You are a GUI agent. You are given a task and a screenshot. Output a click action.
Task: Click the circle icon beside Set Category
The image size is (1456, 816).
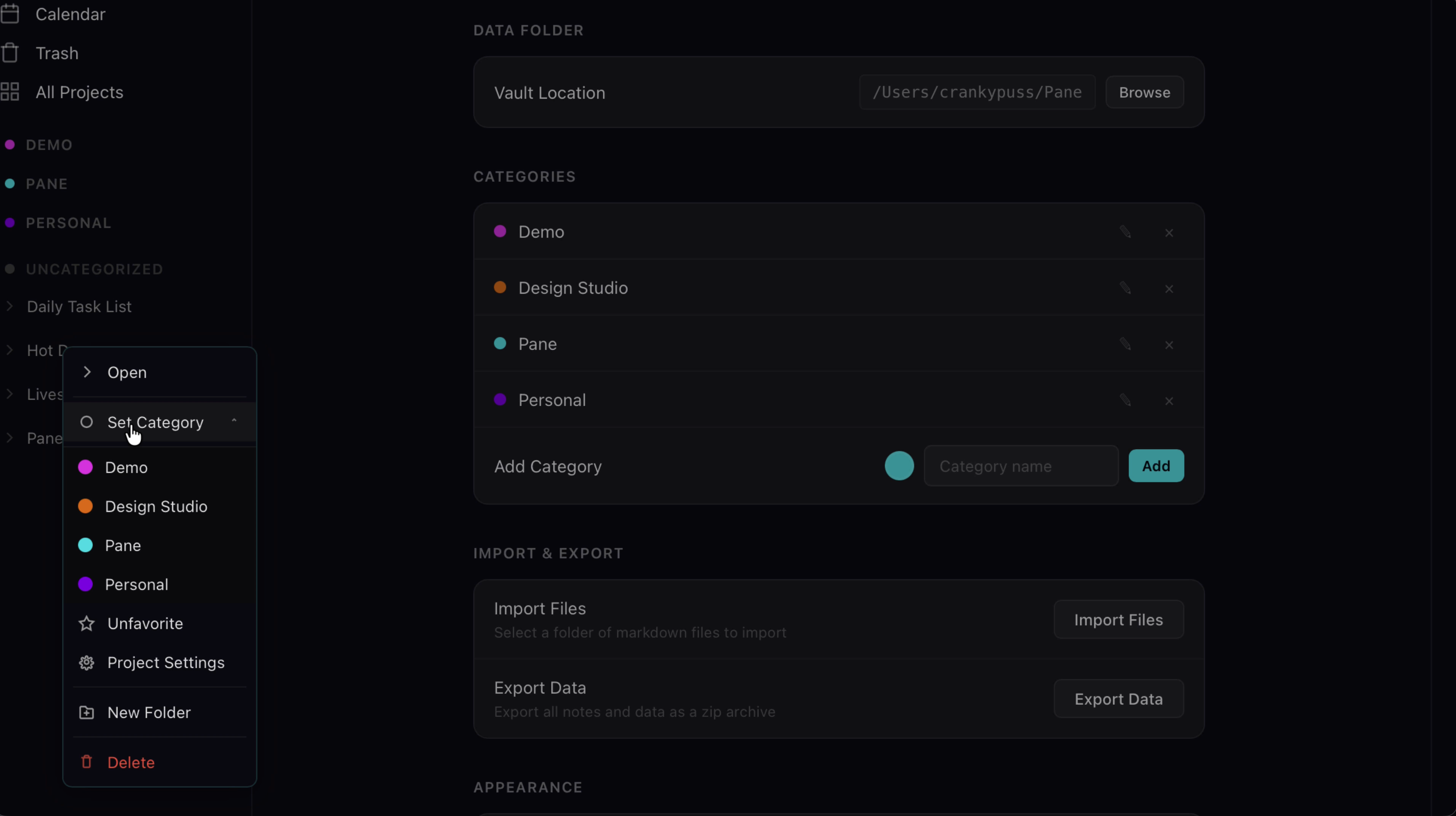87,422
